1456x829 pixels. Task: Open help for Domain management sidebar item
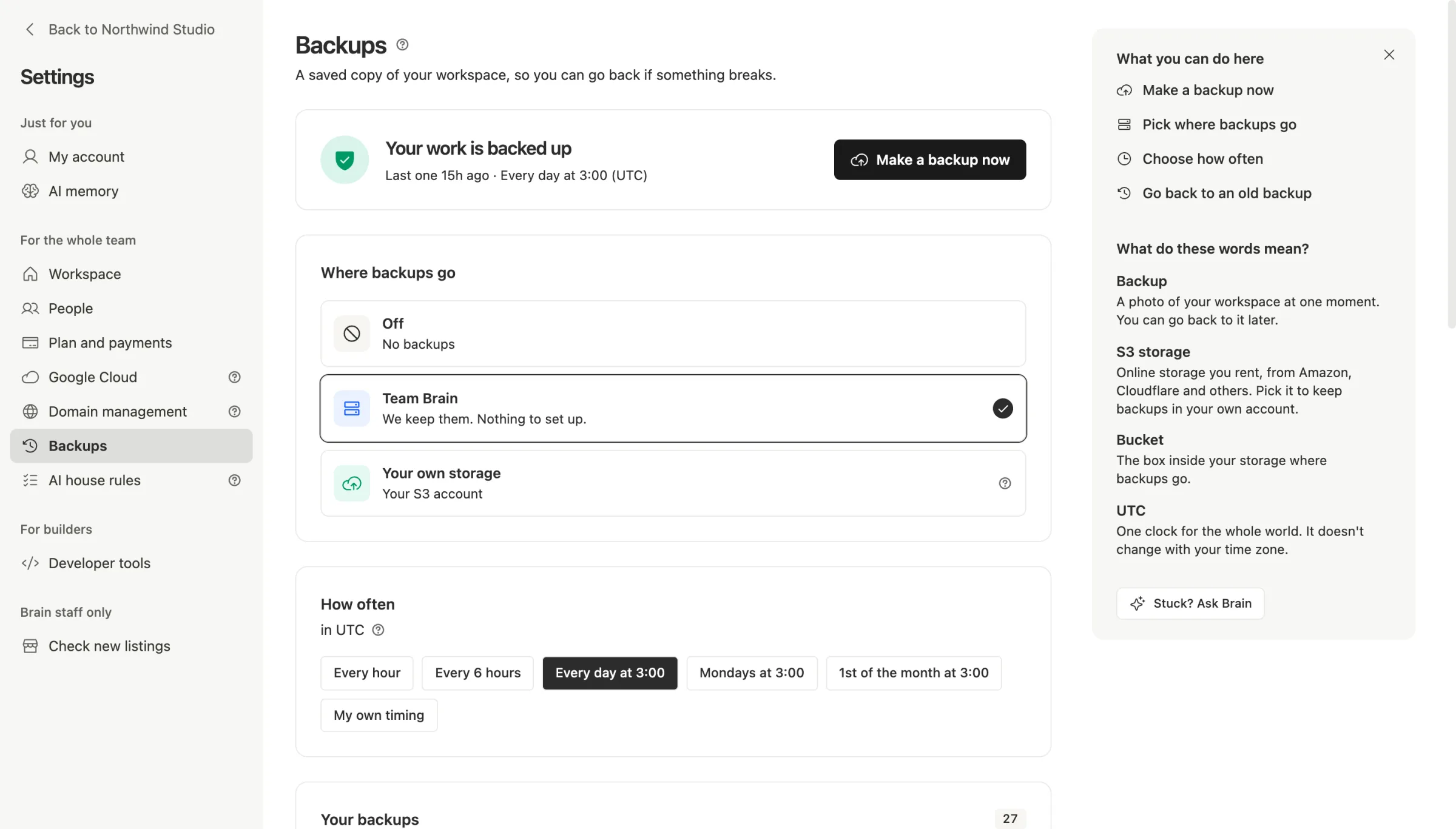[234, 412]
